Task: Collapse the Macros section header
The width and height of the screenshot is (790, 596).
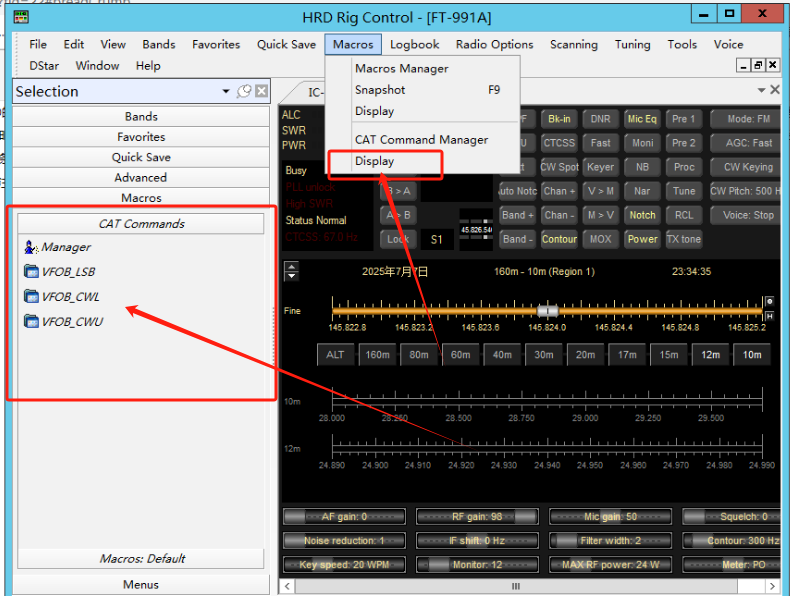Action: (x=141, y=198)
